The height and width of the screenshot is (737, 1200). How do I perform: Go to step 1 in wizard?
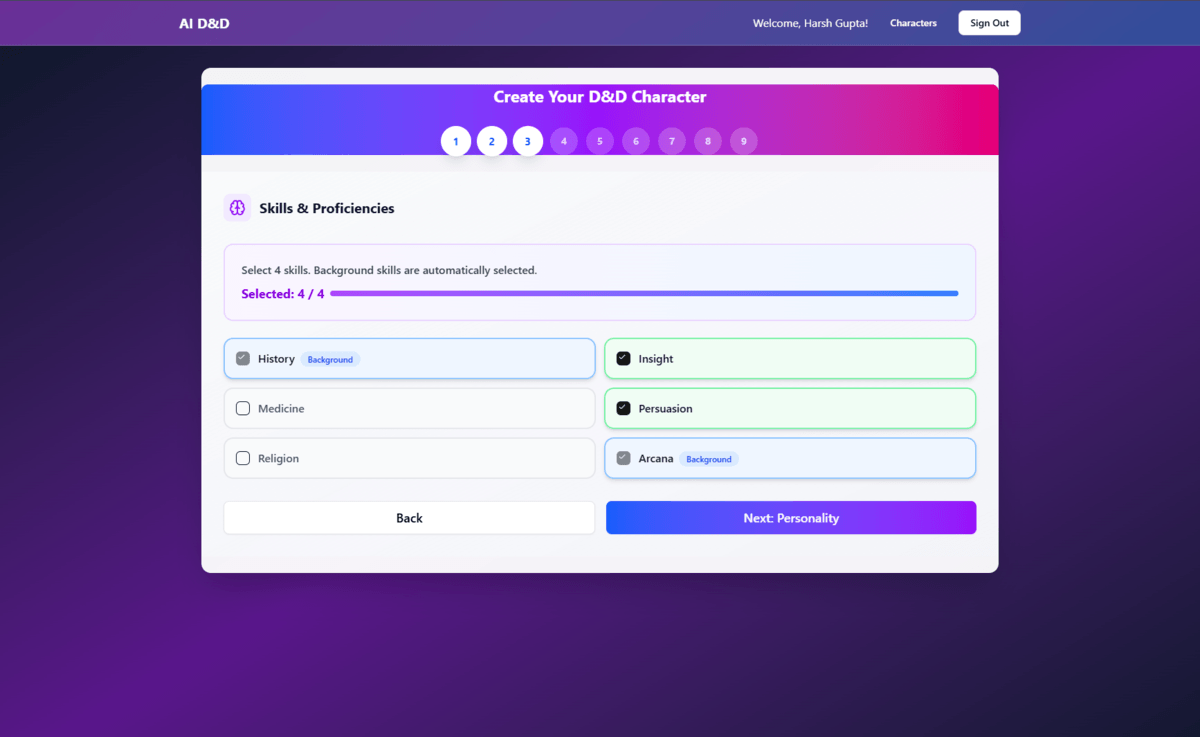pyautogui.click(x=456, y=141)
